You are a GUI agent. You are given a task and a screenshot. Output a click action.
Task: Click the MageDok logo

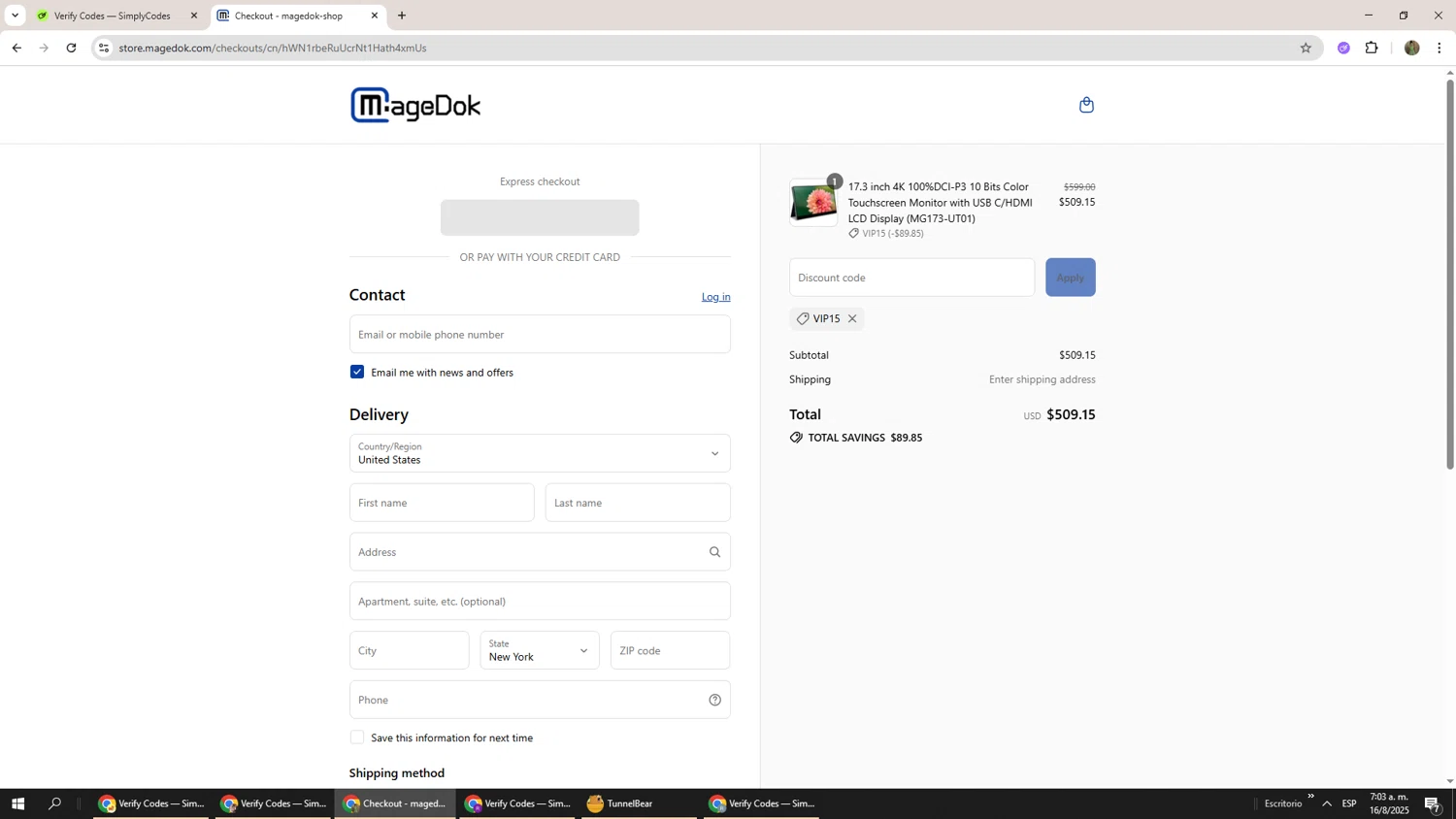(x=415, y=105)
